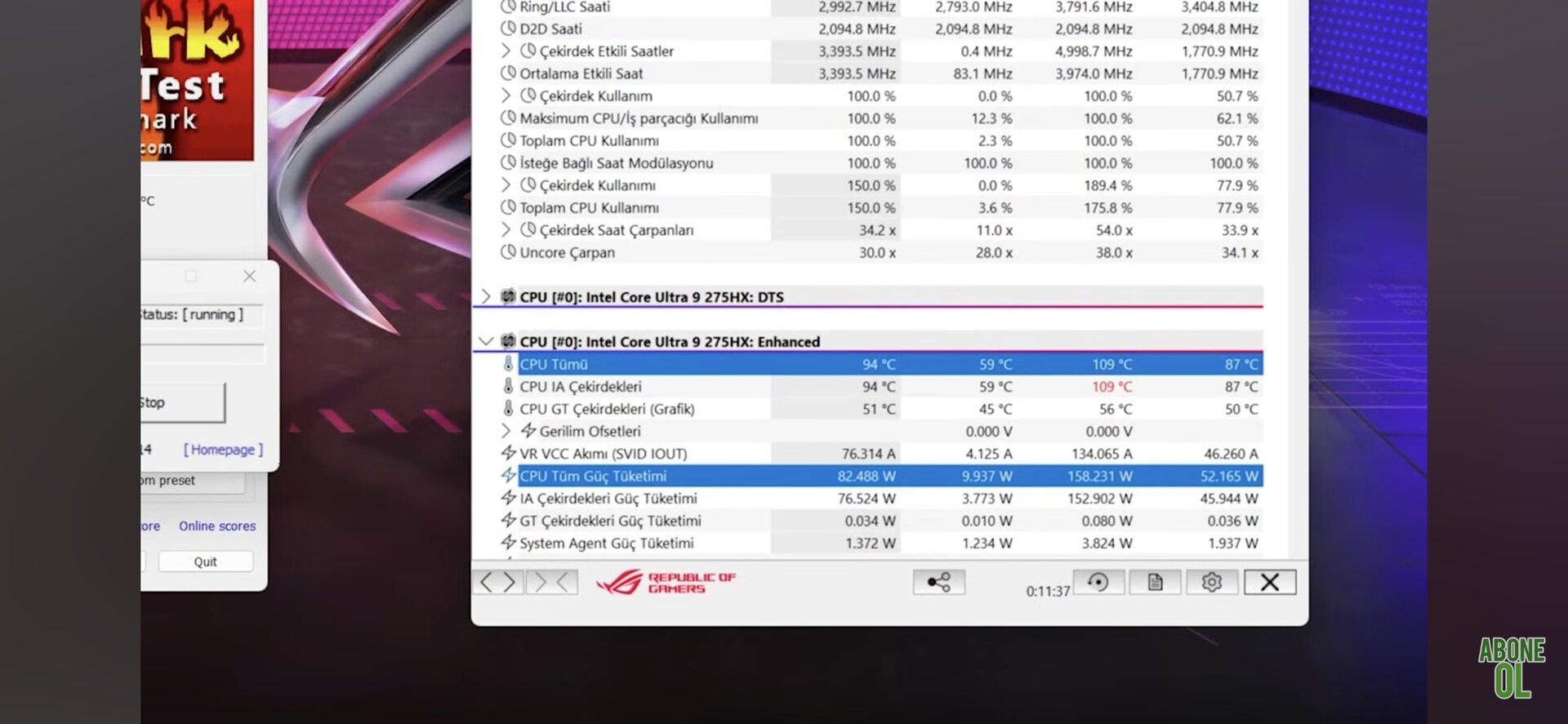1568x724 pixels.
Task: Select the Uncore Çarpan row label
Action: click(x=568, y=252)
